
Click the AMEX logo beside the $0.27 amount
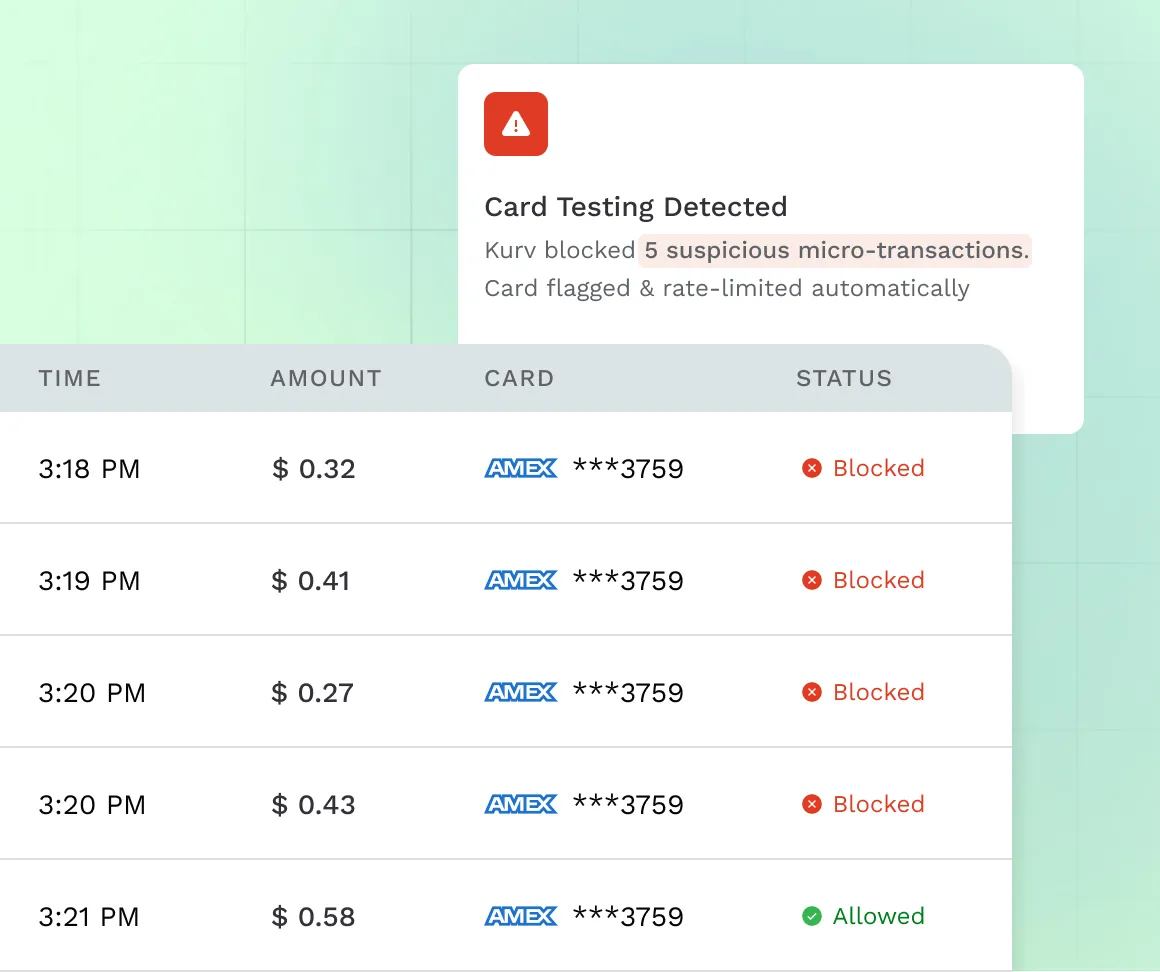coord(521,692)
